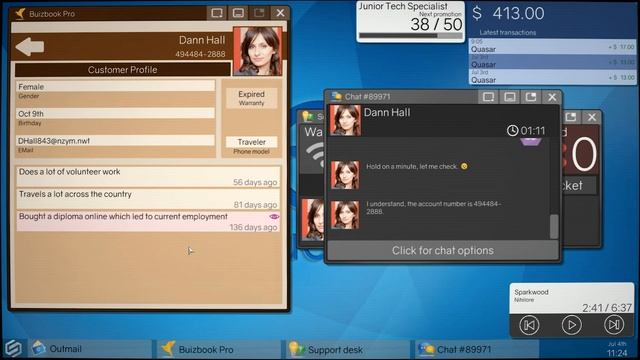The height and width of the screenshot is (360, 640).
Task: Open the start menu logo in taskbar
Action: point(13,348)
